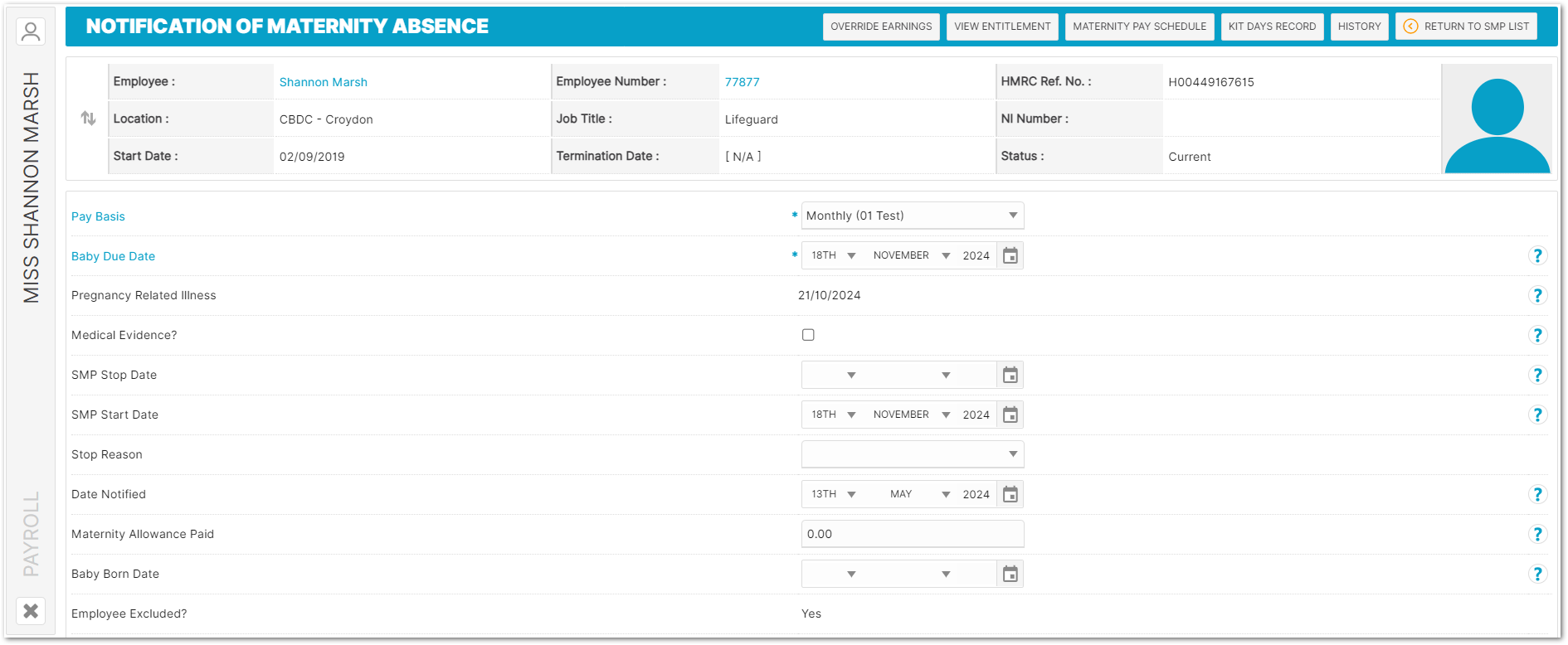The width and height of the screenshot is (1568, 645).
Task: Click help icon for Maternity Allowance Paid
Action: point(1537,534)
